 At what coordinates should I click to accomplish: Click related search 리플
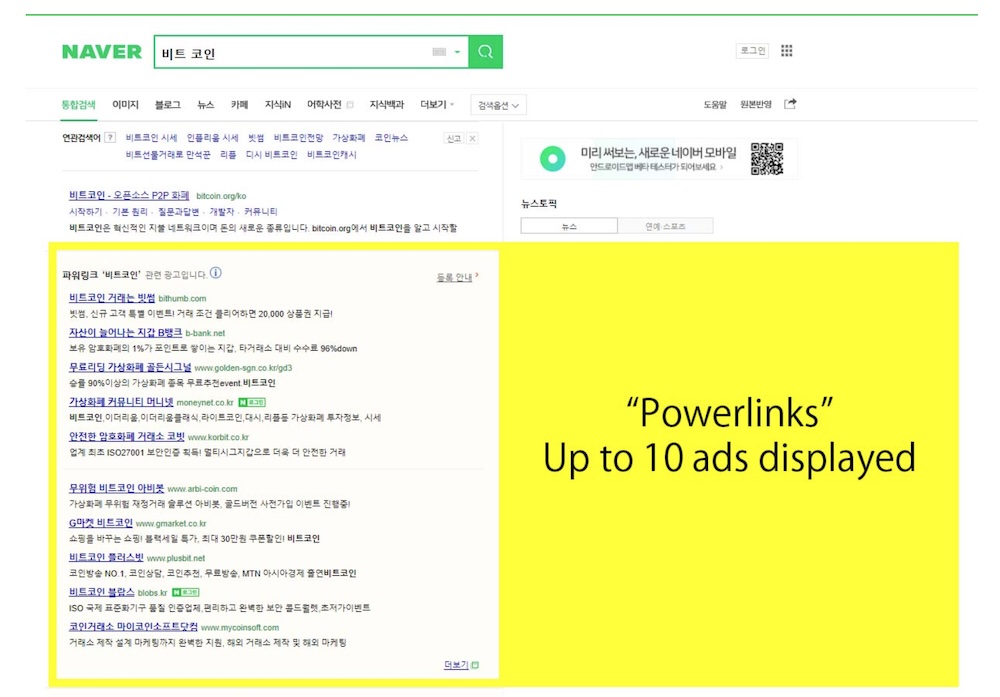tap(228, 155)
